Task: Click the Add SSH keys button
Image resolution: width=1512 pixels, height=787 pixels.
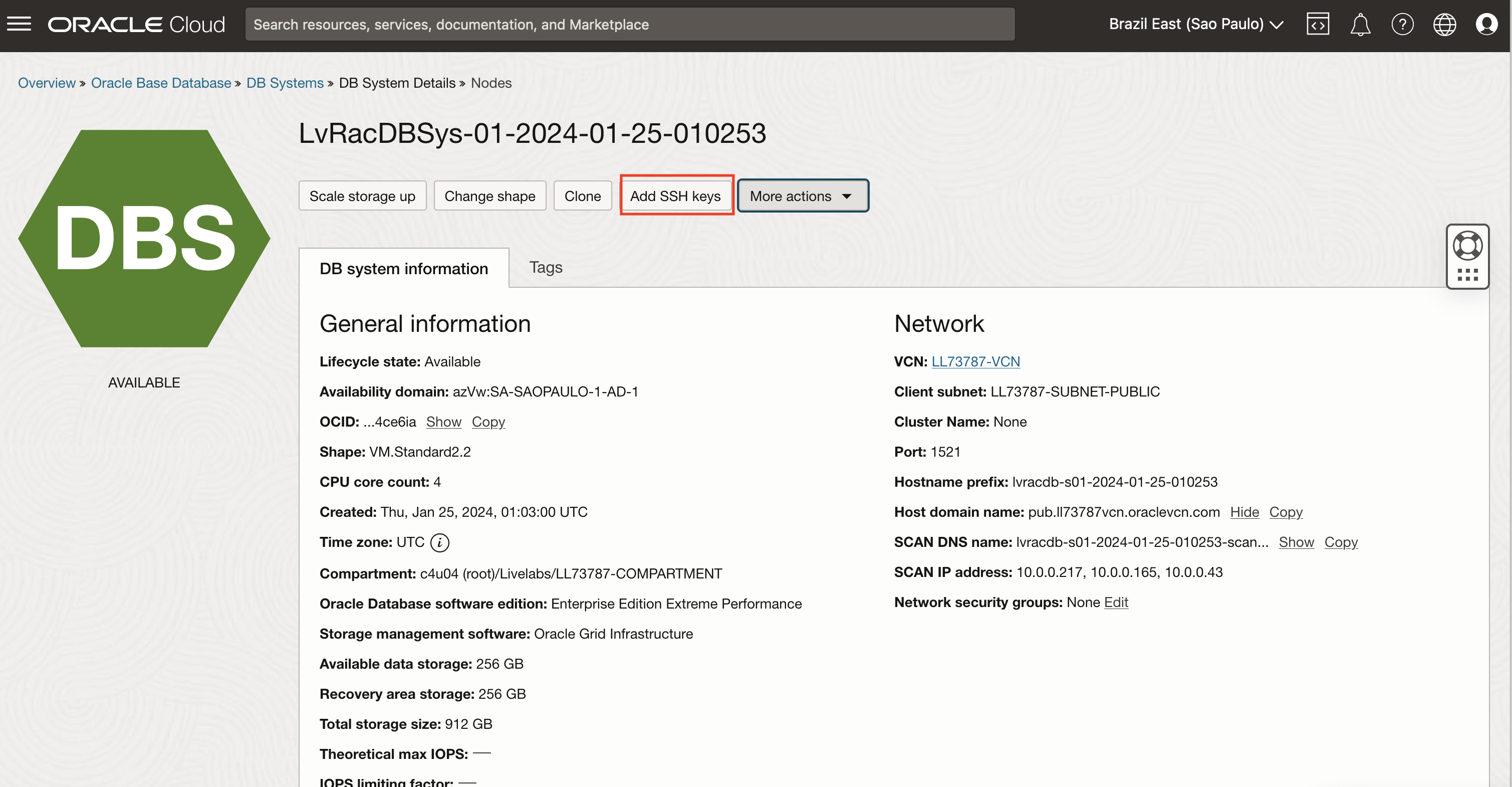Action: (x=675, y=196)
